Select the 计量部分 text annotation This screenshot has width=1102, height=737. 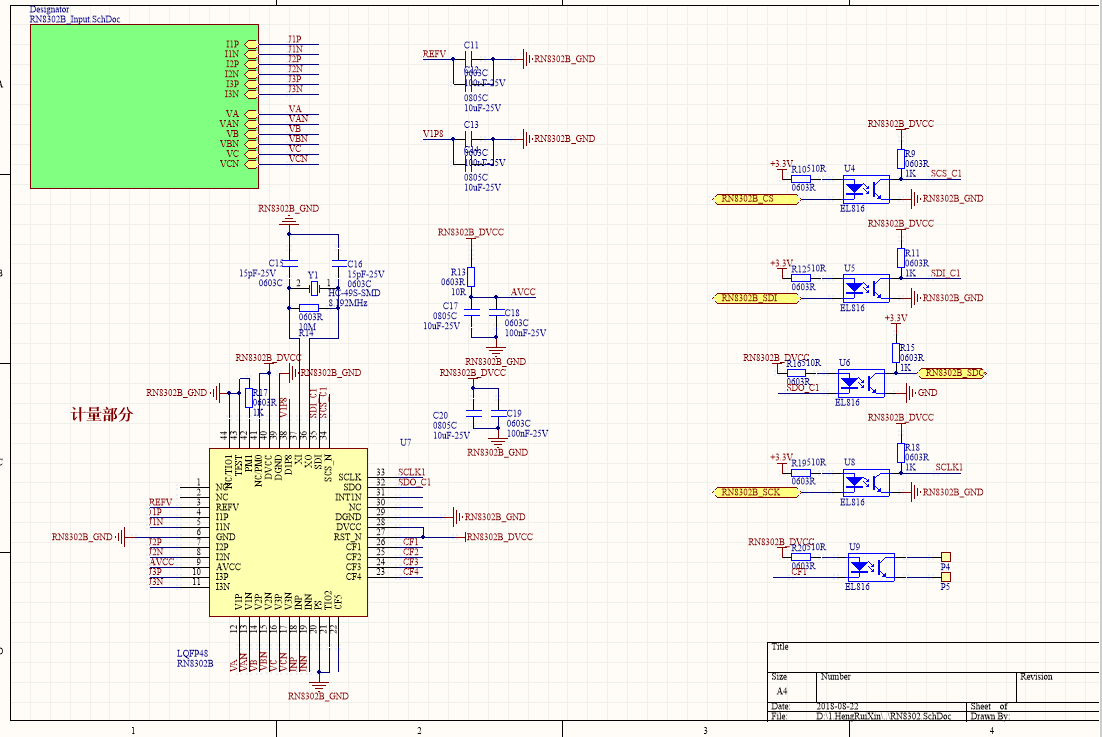tap(102, 415)
